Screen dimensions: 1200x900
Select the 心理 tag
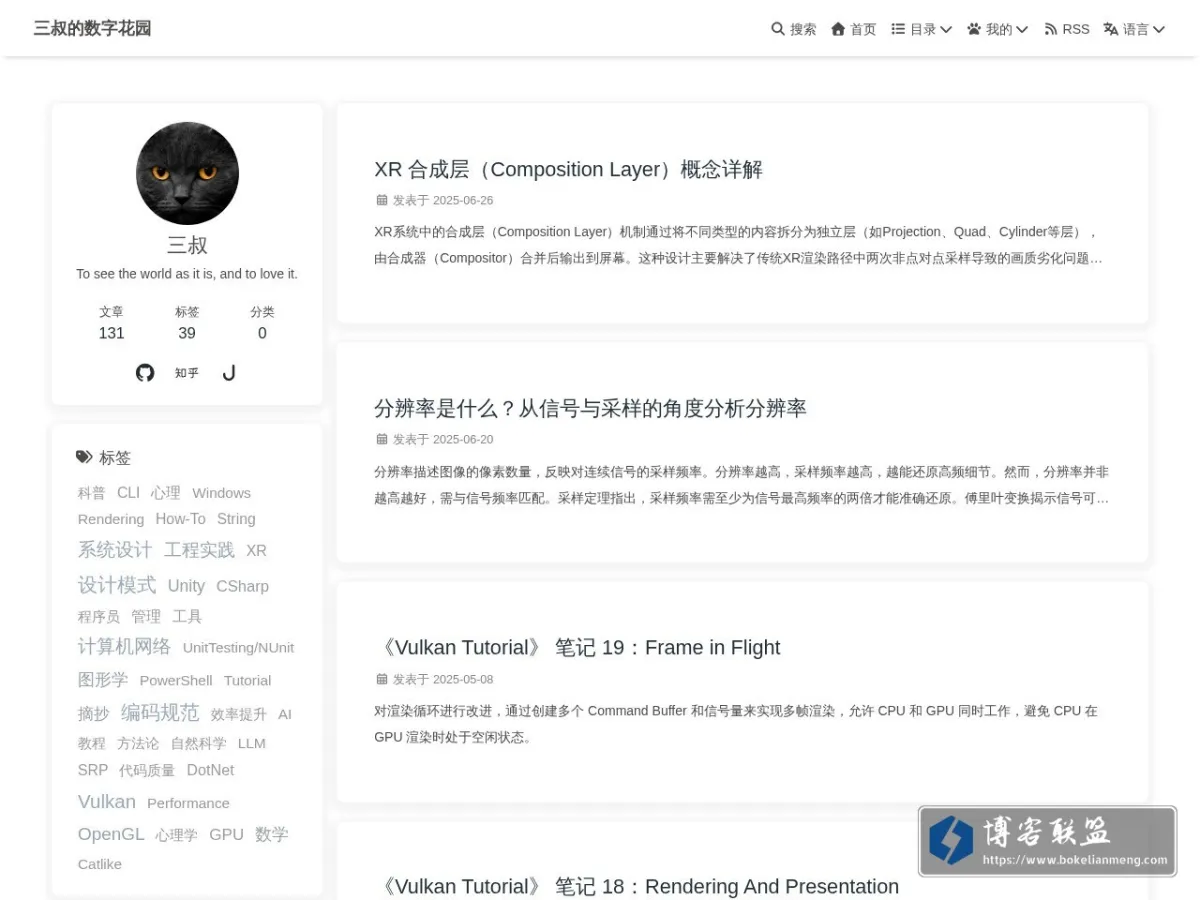pyautogui.click(x=166, y=492)
